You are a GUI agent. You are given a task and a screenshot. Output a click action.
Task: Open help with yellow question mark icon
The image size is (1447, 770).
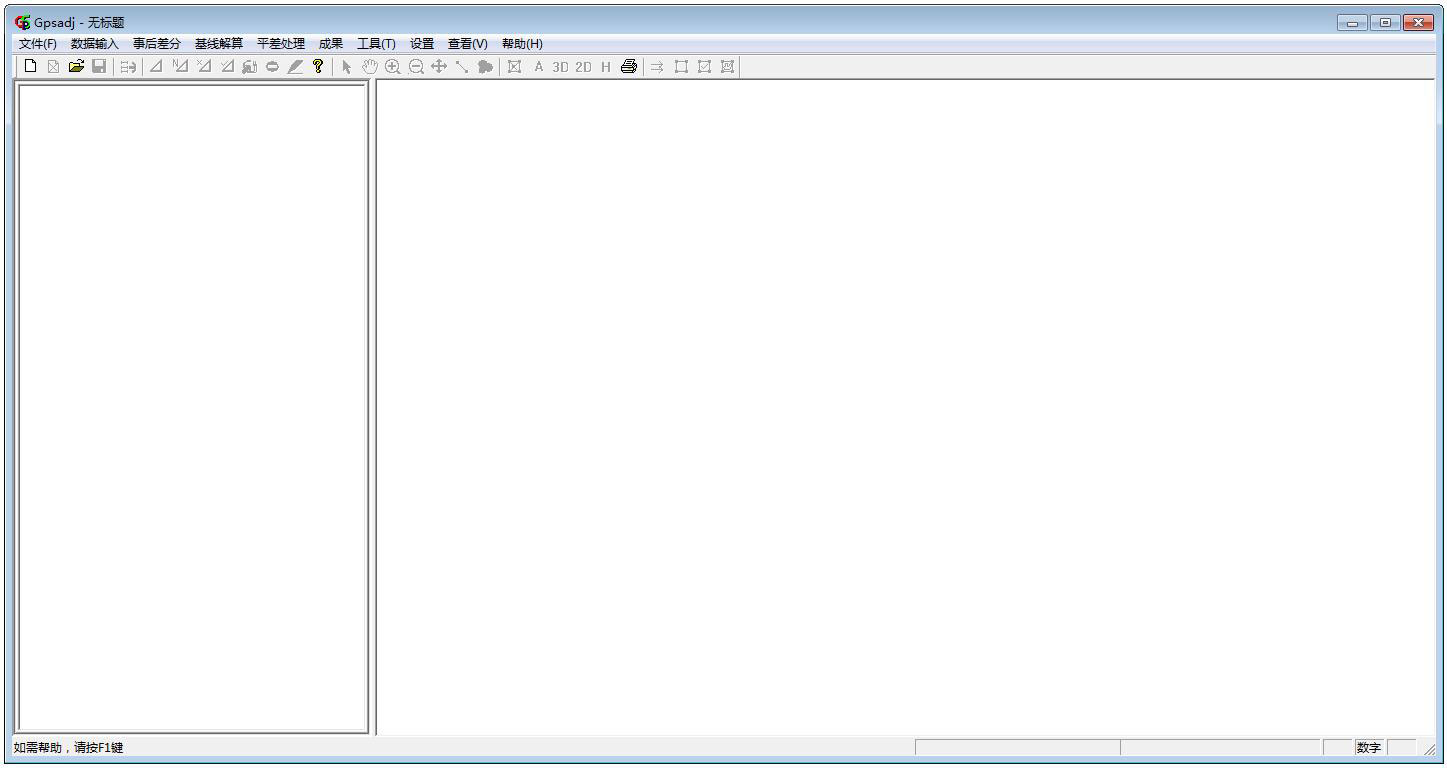click(318, 67)
